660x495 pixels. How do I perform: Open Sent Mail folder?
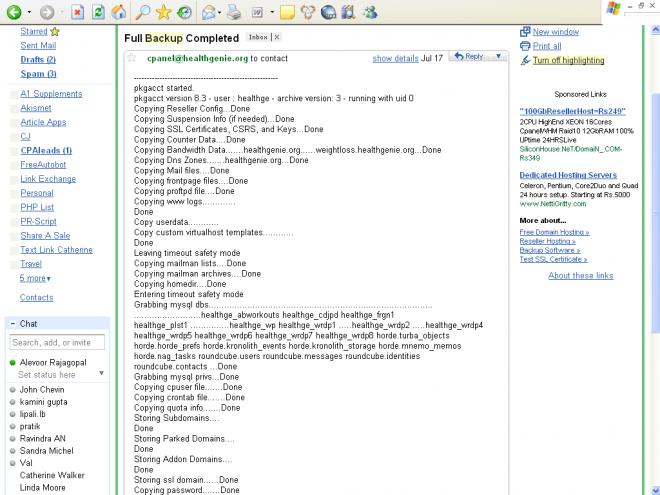coord(38,45)
